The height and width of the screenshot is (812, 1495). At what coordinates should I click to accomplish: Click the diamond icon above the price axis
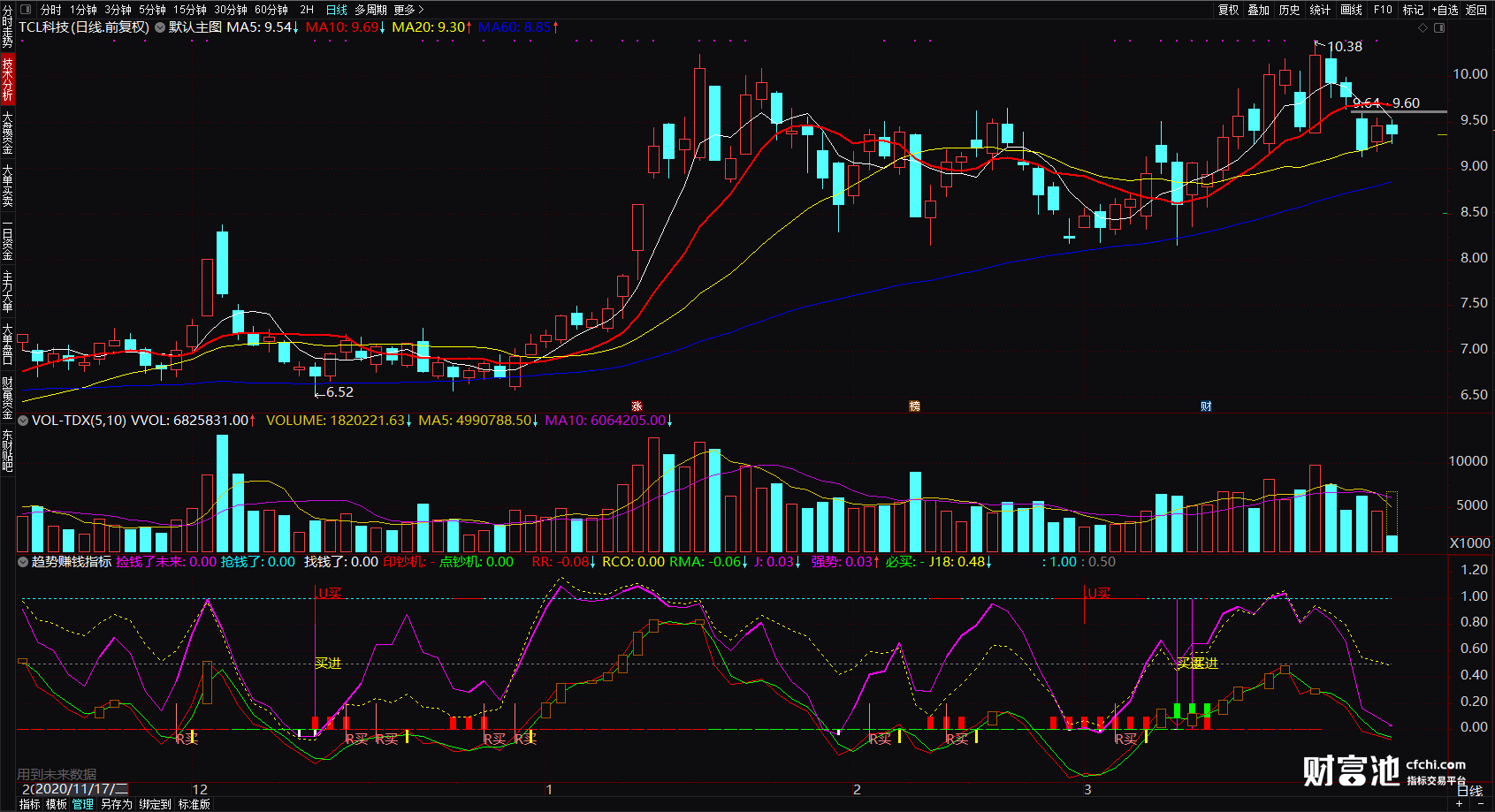pos(1423,27)
